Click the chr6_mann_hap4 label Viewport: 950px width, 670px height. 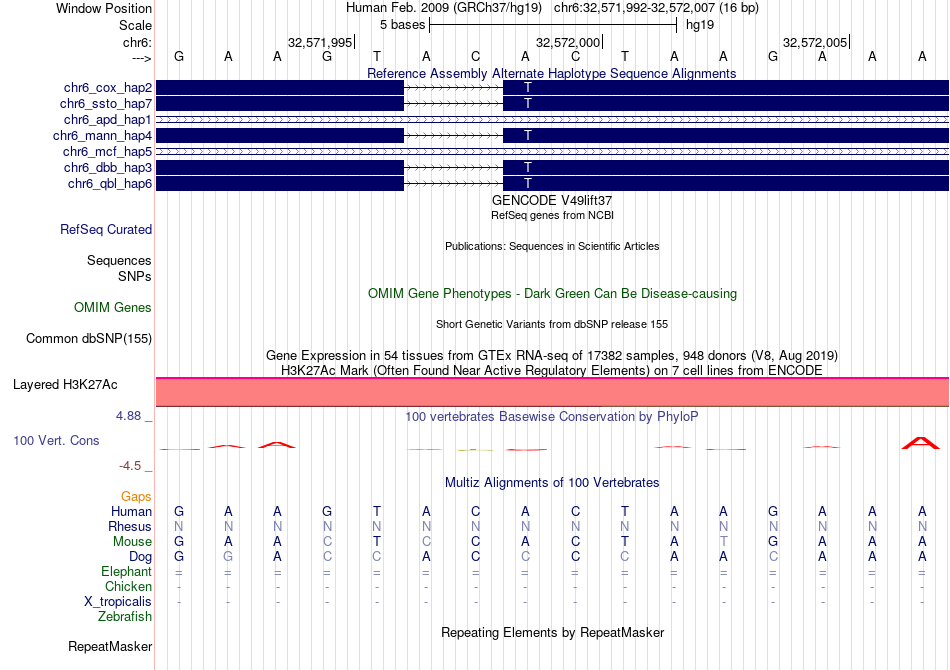pos(102,136)
